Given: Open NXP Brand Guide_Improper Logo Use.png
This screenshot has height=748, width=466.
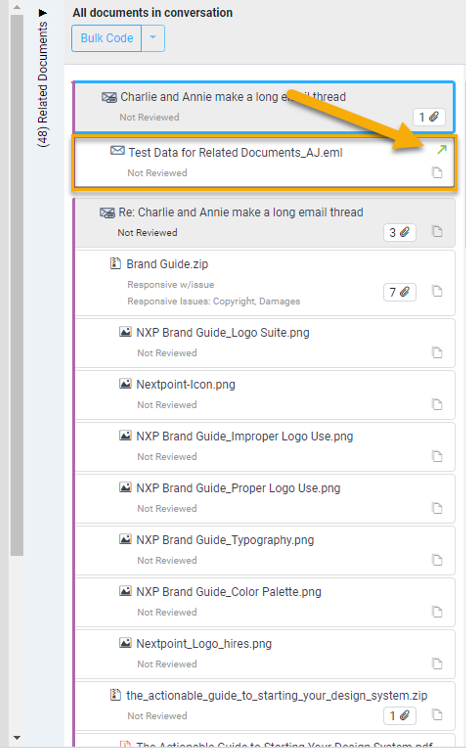Looking at the screenshot, I should coord(245,436).
